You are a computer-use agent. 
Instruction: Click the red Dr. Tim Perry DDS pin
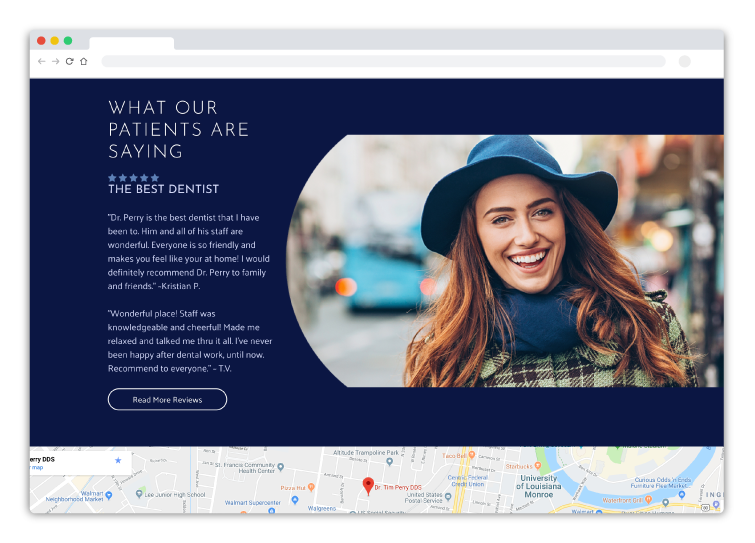[368, 486]
